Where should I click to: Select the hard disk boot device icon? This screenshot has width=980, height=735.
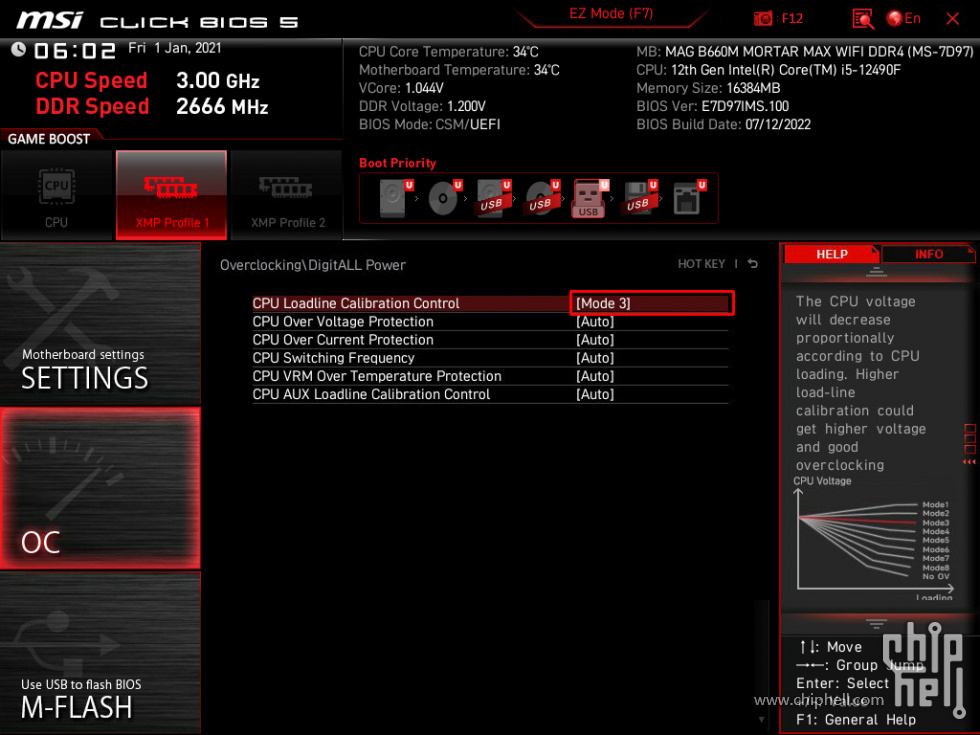[x=395, y=198]
